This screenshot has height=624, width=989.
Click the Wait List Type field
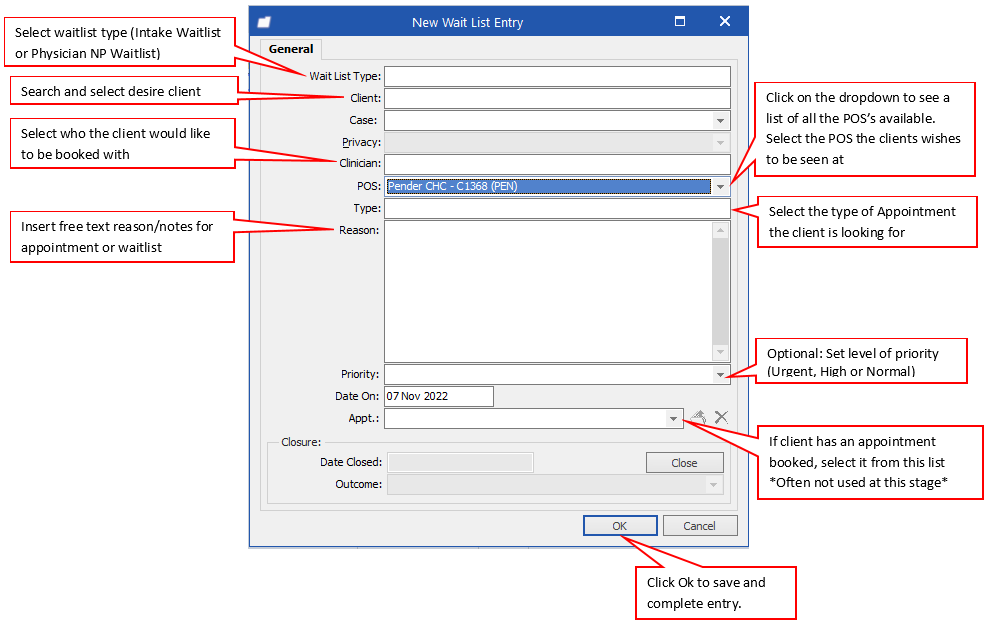tap(557, 77)
